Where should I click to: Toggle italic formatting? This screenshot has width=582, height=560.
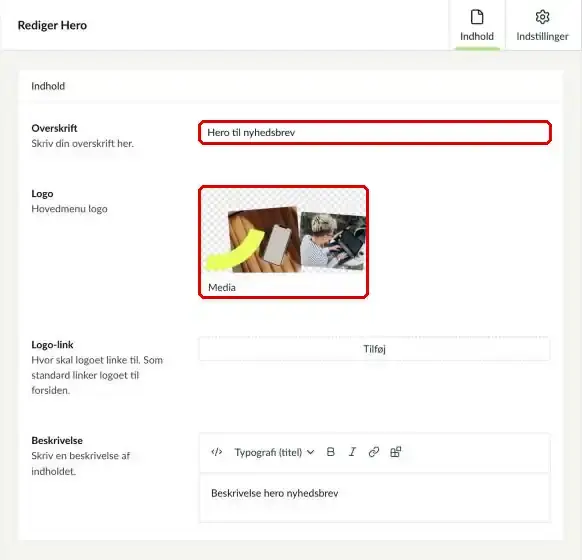click(352, 452)
